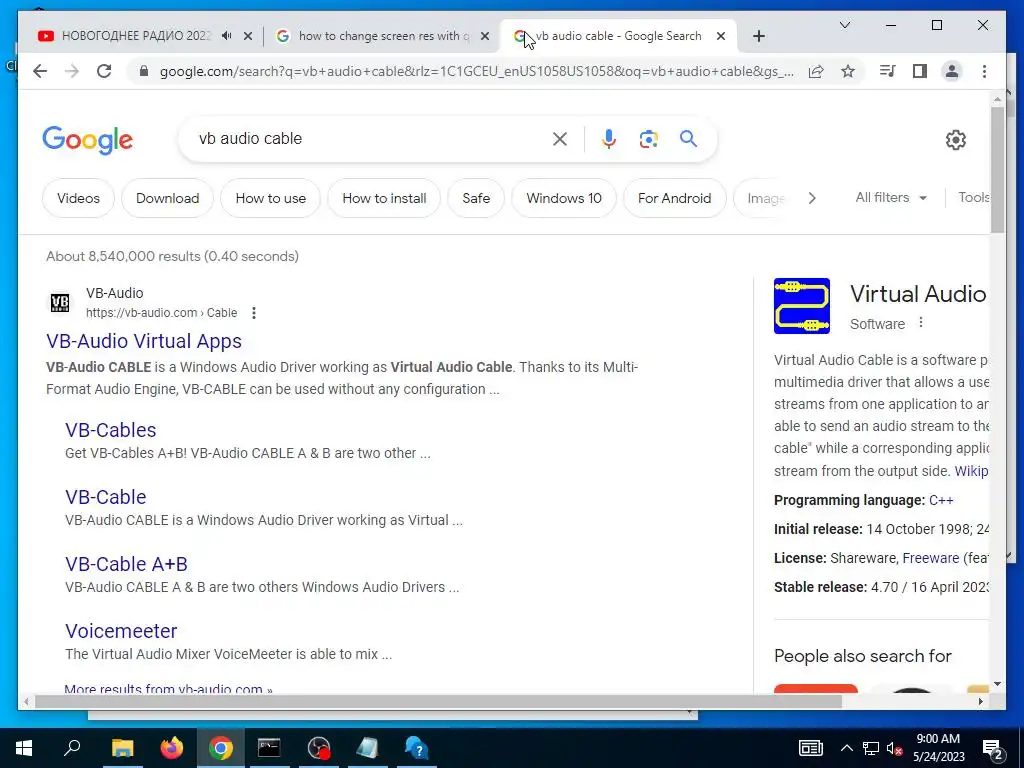Image resolution: width=1024 pixels, height=768 pixels.
Task: Open Windows Start menu
Action: point(24,748)
